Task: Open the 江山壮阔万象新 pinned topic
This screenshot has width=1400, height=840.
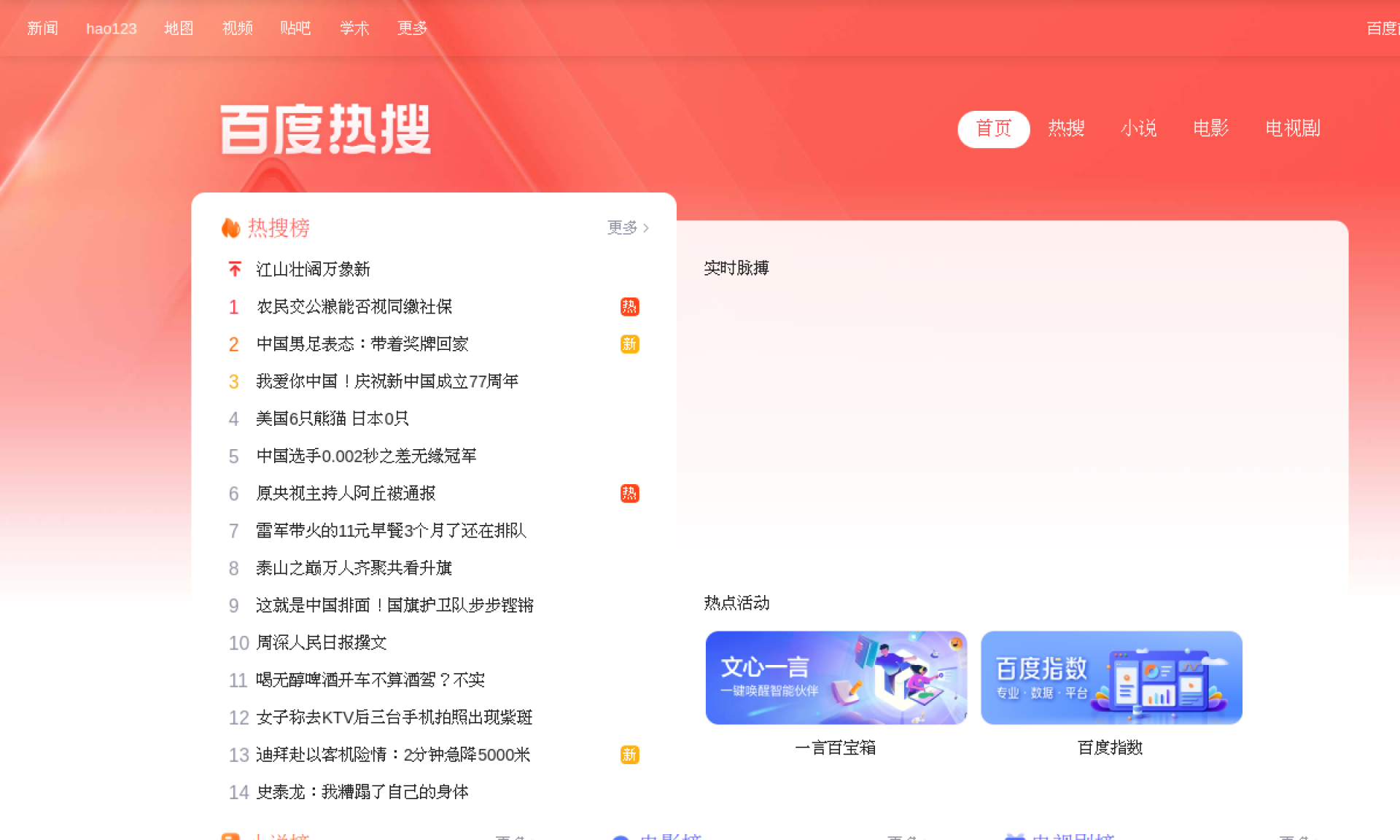Action: (313, 270)
